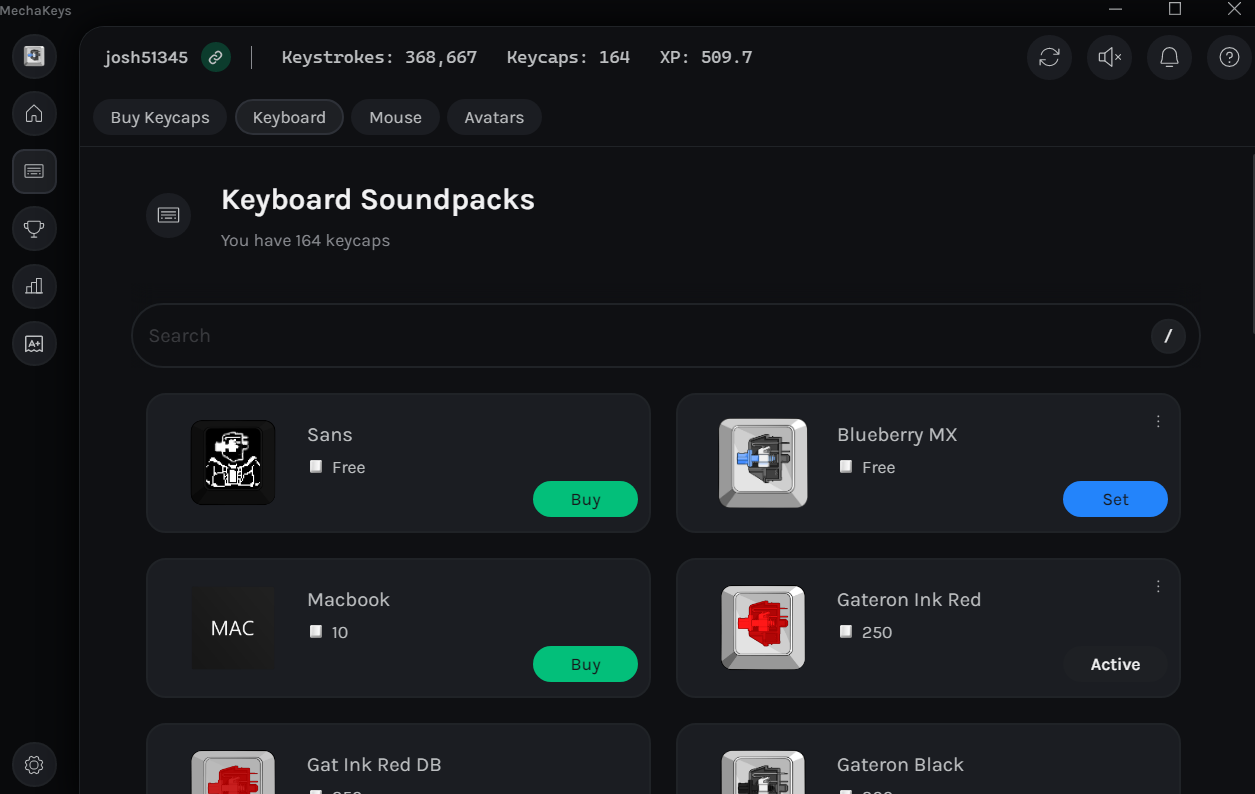Toggle the muted speaker sound button
This screenshot has width=1255, height=794.
click(x=1109, y=58)
